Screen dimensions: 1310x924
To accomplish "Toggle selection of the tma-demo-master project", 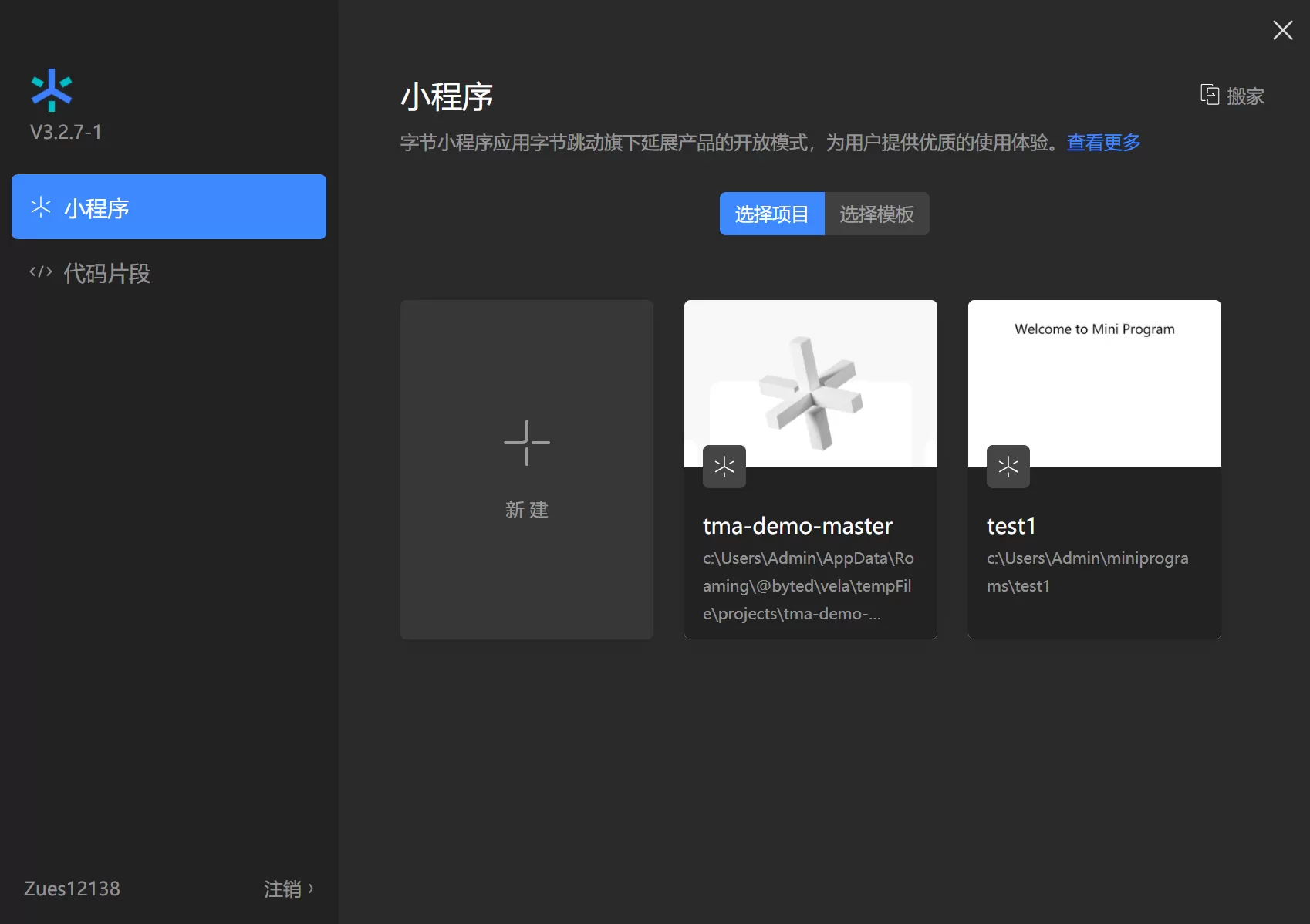I will [810, 469].
